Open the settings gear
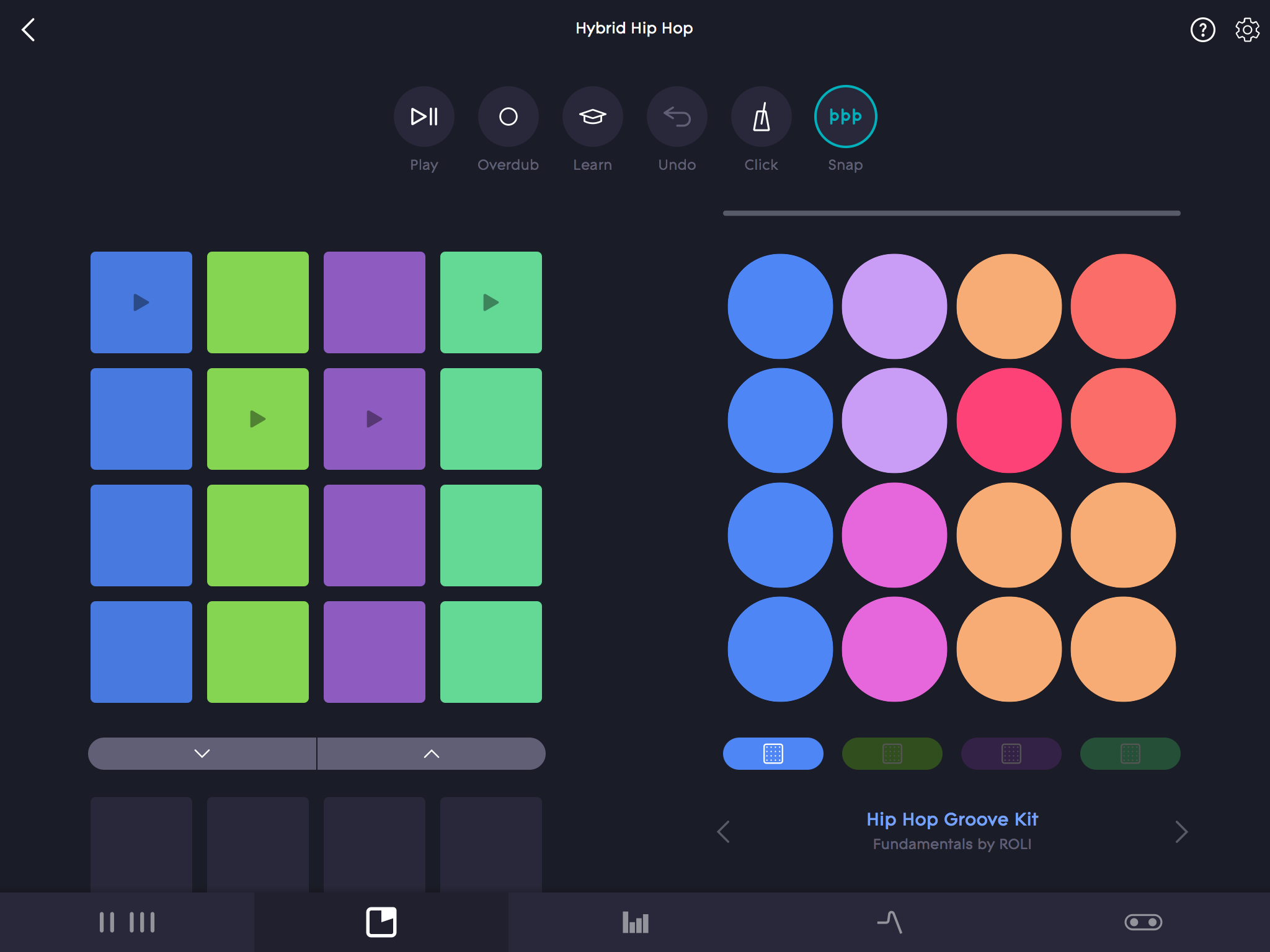 tap(1247, 30)
